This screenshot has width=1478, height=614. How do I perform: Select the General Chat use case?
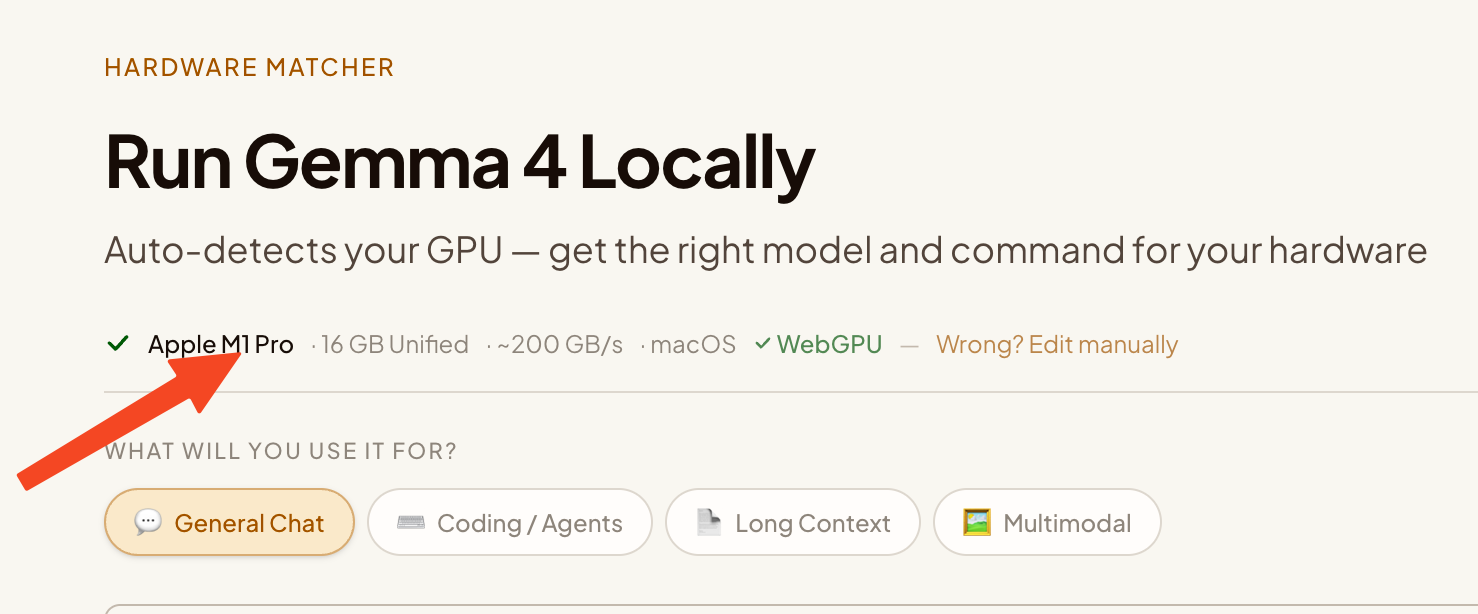(229, 522)
